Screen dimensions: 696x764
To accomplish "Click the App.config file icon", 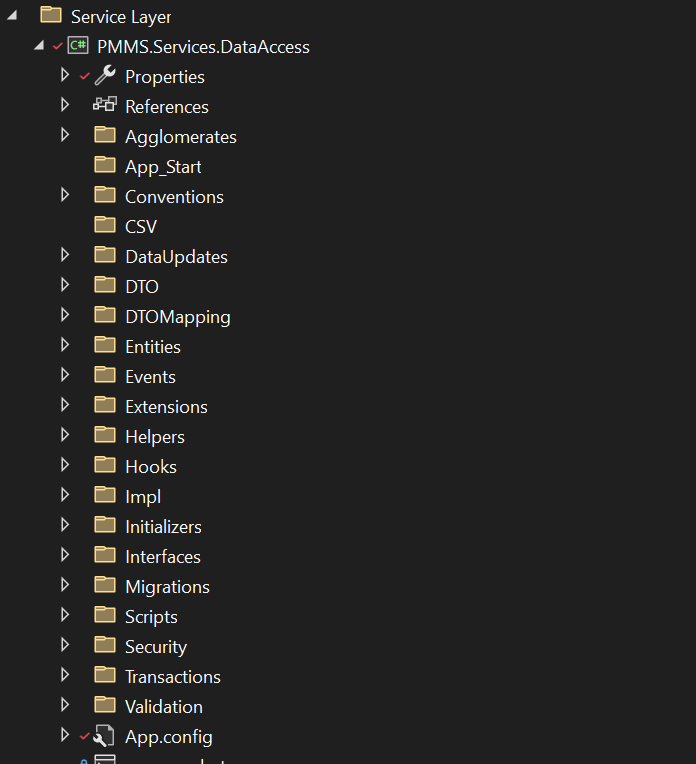I will [105, 737].
